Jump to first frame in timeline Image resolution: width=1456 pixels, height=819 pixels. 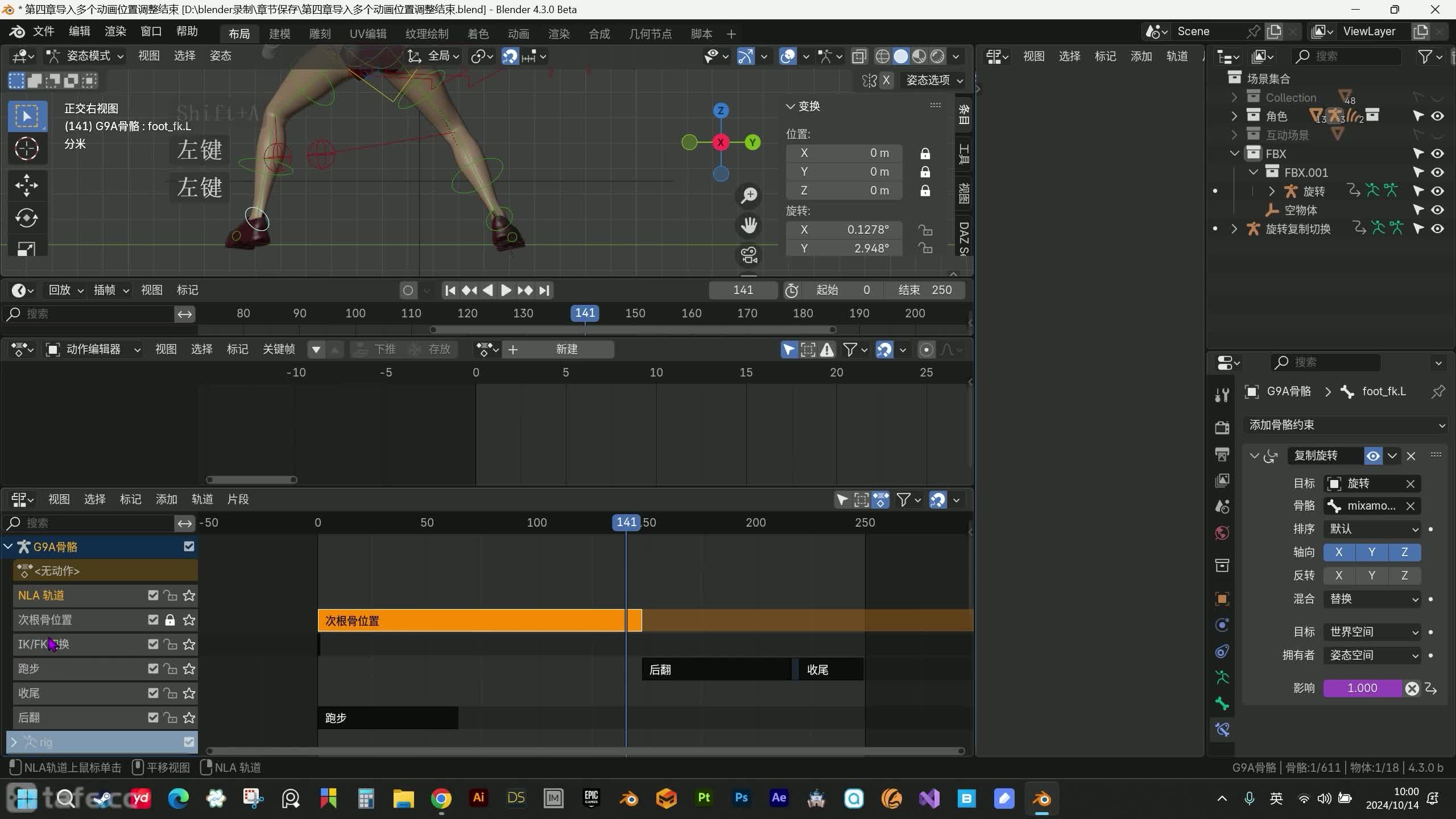(450, 291)
